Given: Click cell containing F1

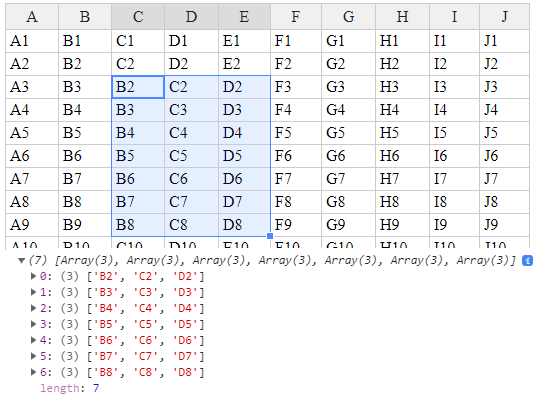Looking at the screenshot, I should click(x=296, y=41).
